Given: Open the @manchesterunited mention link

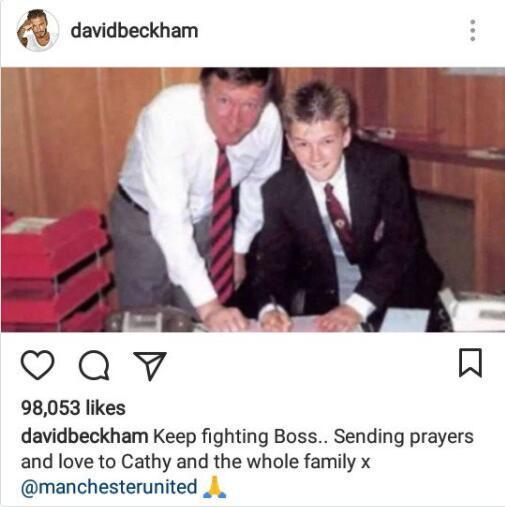Looking at the screenshot, I should click(x=109, y=487).
